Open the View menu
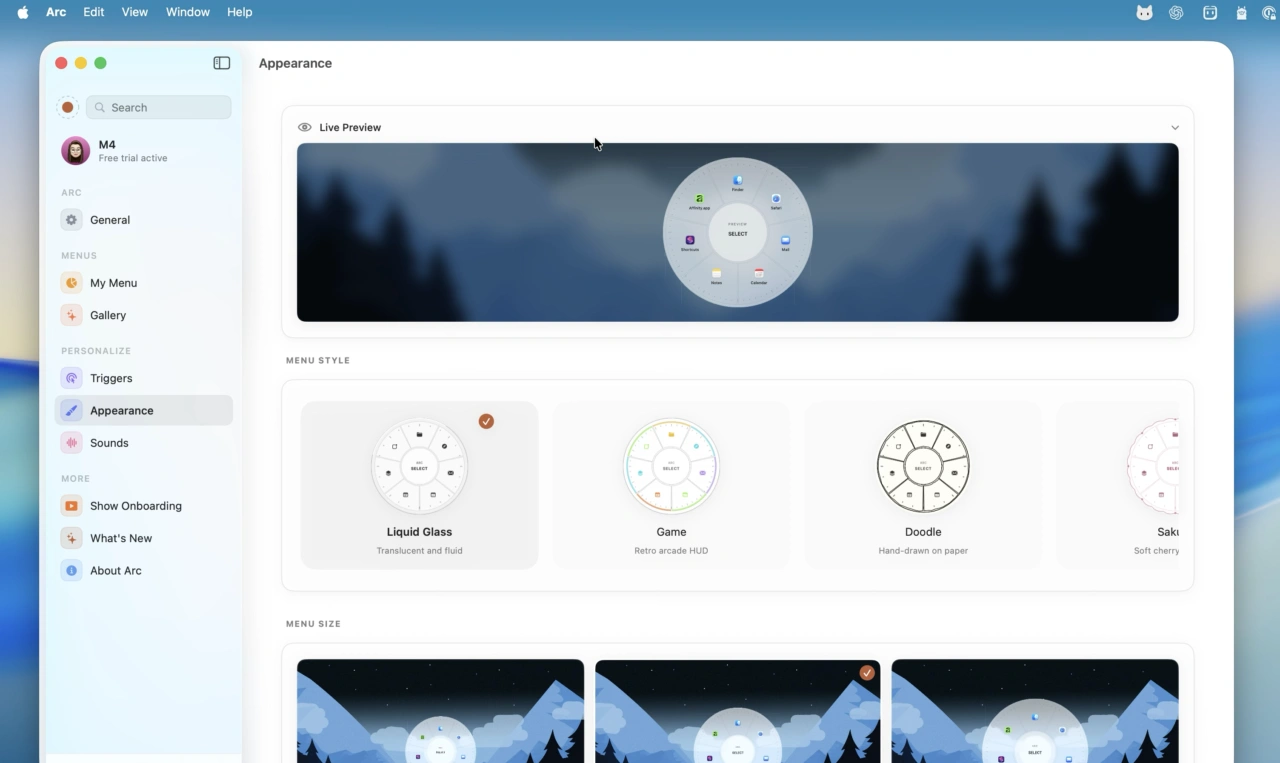Viewport: 1280px width, 763px height. (134, 12)
